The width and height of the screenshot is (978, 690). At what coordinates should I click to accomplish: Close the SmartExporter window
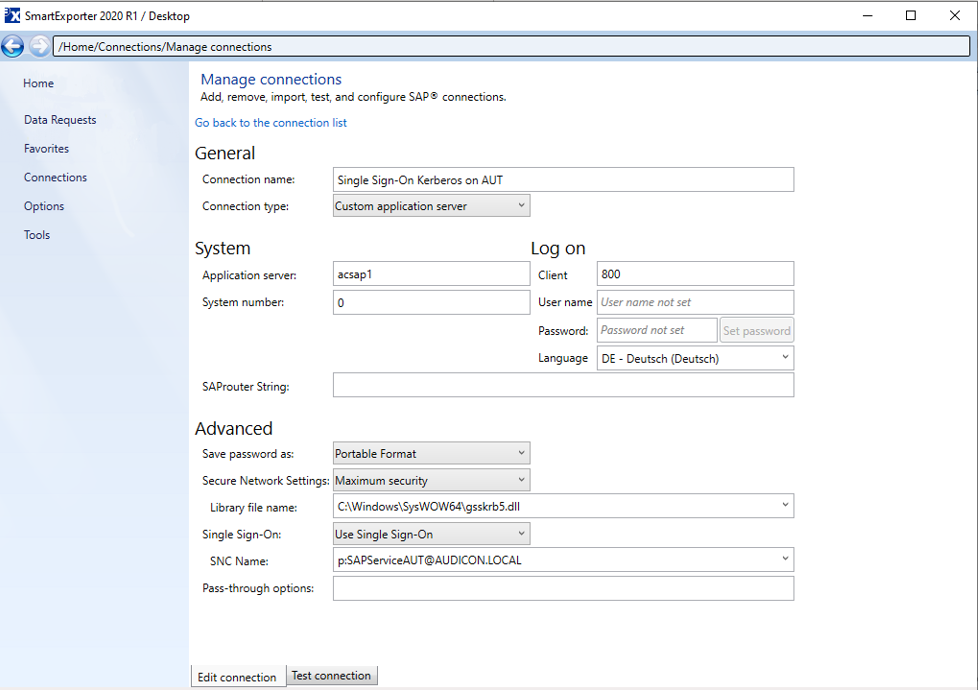tap(954, 16)
